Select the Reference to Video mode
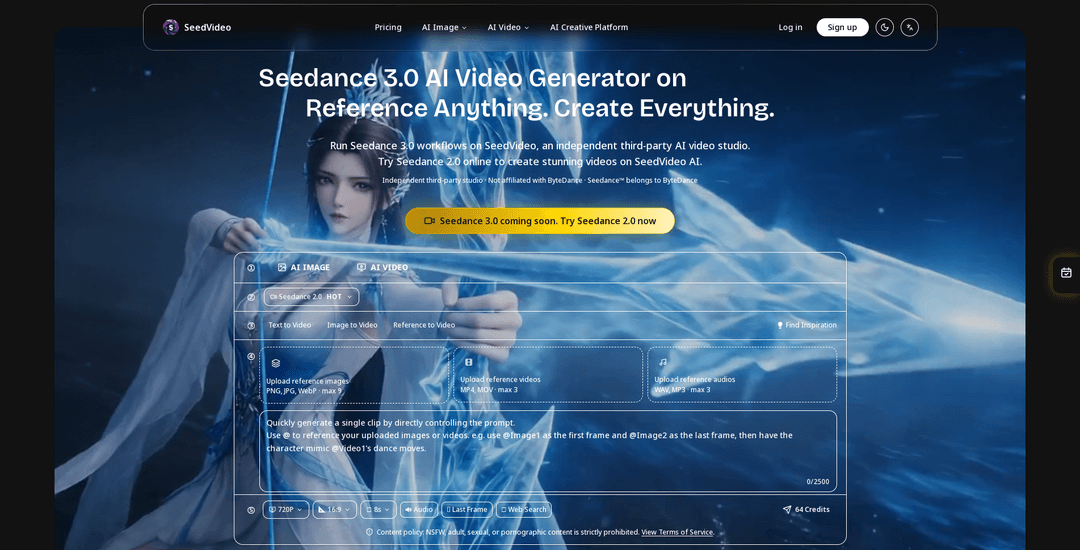 pos(424,325)
